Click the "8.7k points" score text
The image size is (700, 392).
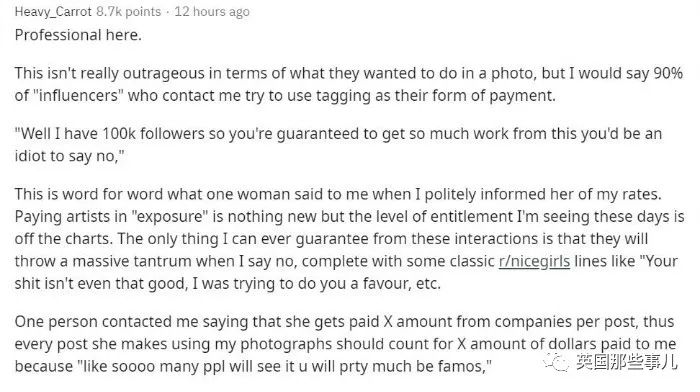point(129,12)
